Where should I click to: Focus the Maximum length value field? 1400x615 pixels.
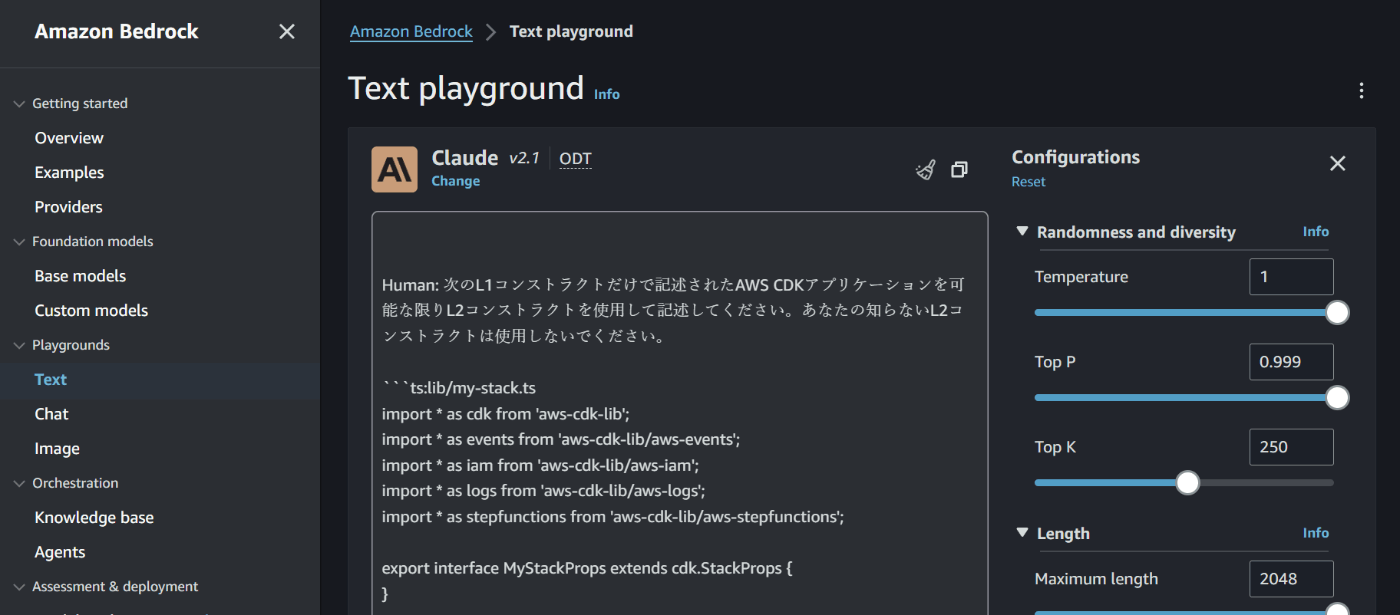click(1291, 579)
